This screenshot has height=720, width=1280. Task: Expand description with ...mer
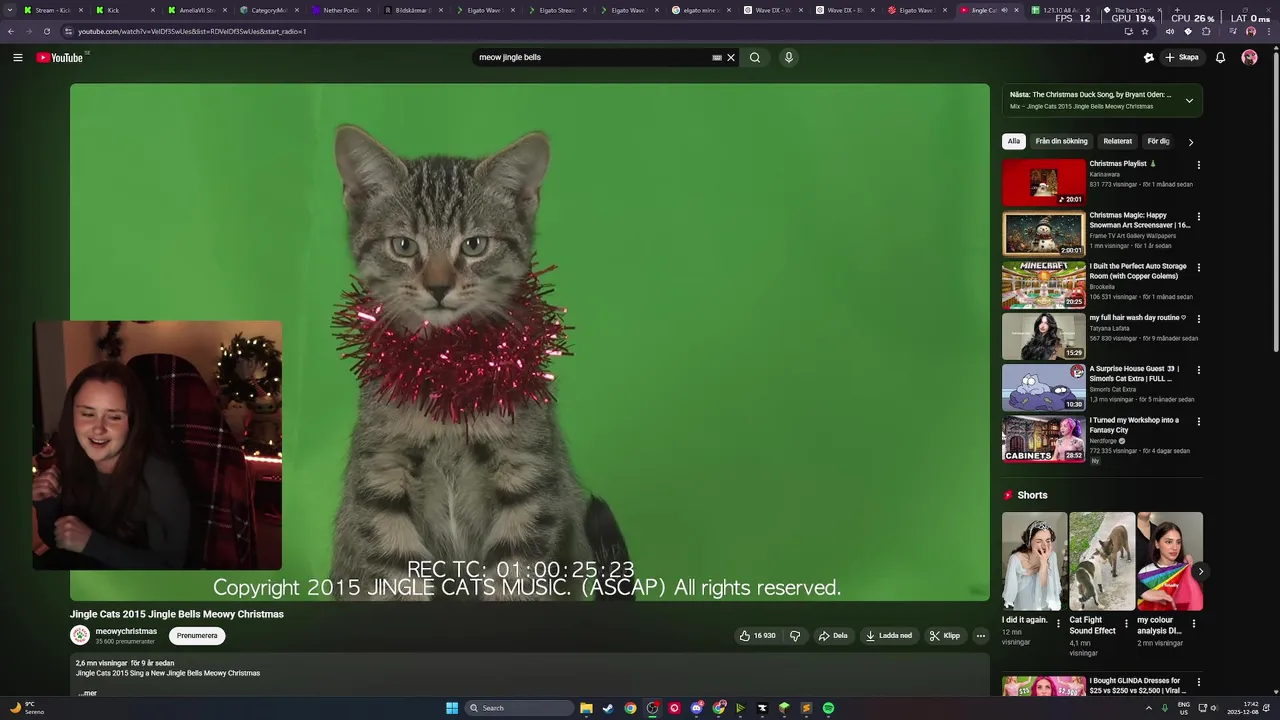88,693
